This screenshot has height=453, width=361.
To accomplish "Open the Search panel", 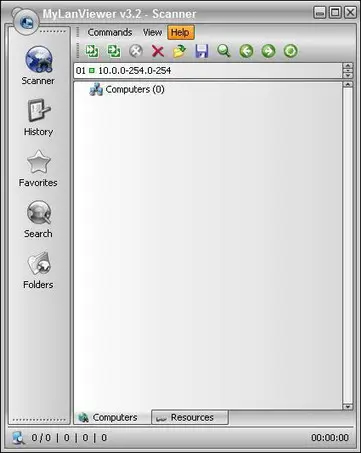I will pos(38,219).
